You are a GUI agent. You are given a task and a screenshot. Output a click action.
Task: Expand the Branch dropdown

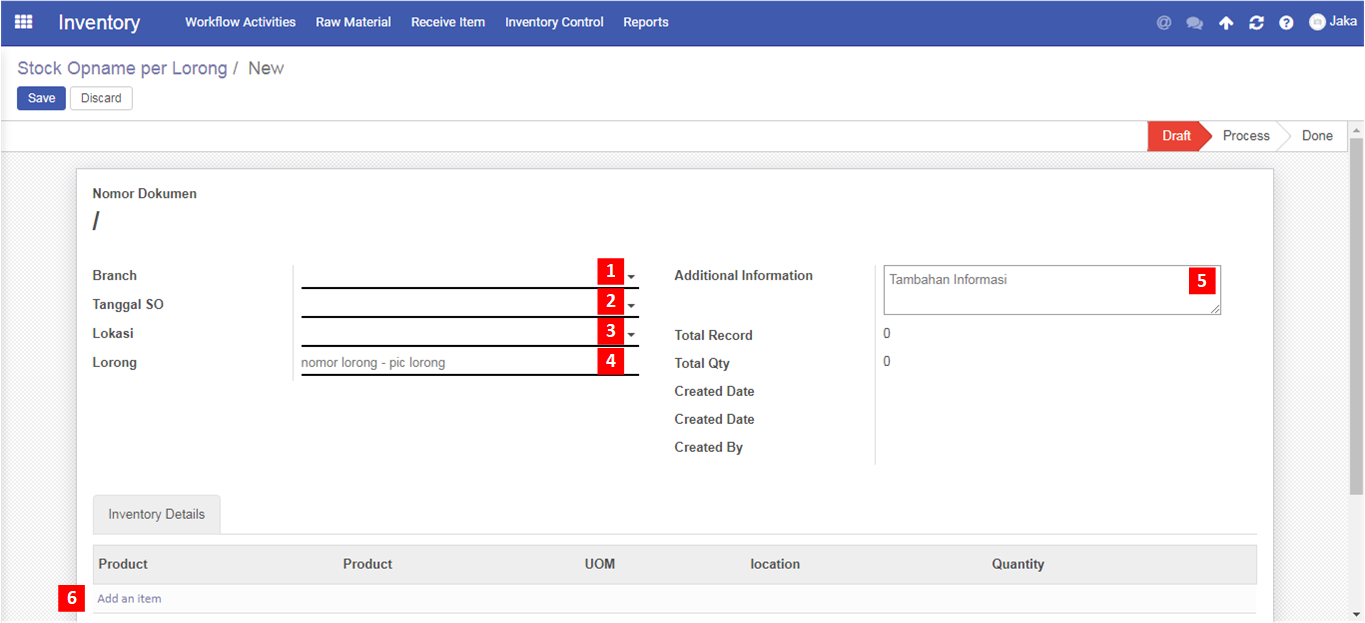631,277
